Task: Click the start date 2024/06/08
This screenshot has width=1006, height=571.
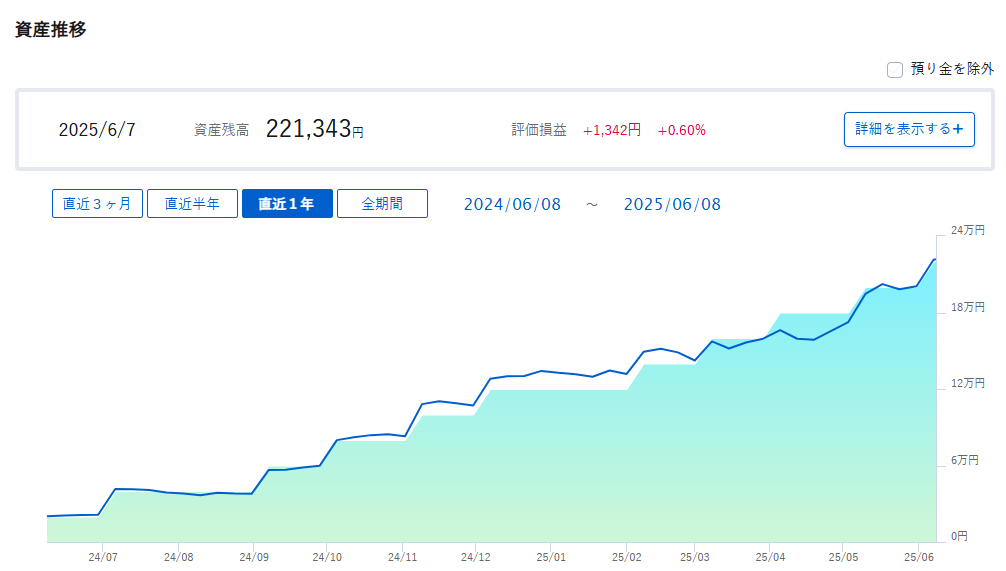Action: click(x=512, y=205)
